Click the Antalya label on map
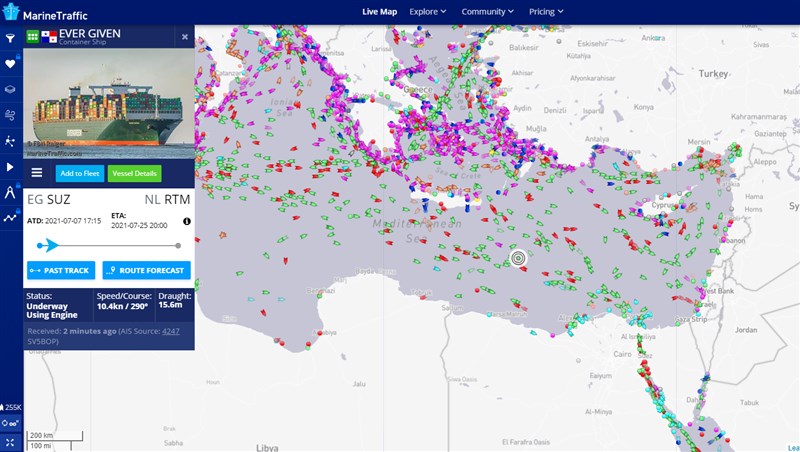800x452 pixels. click(597, 139)
